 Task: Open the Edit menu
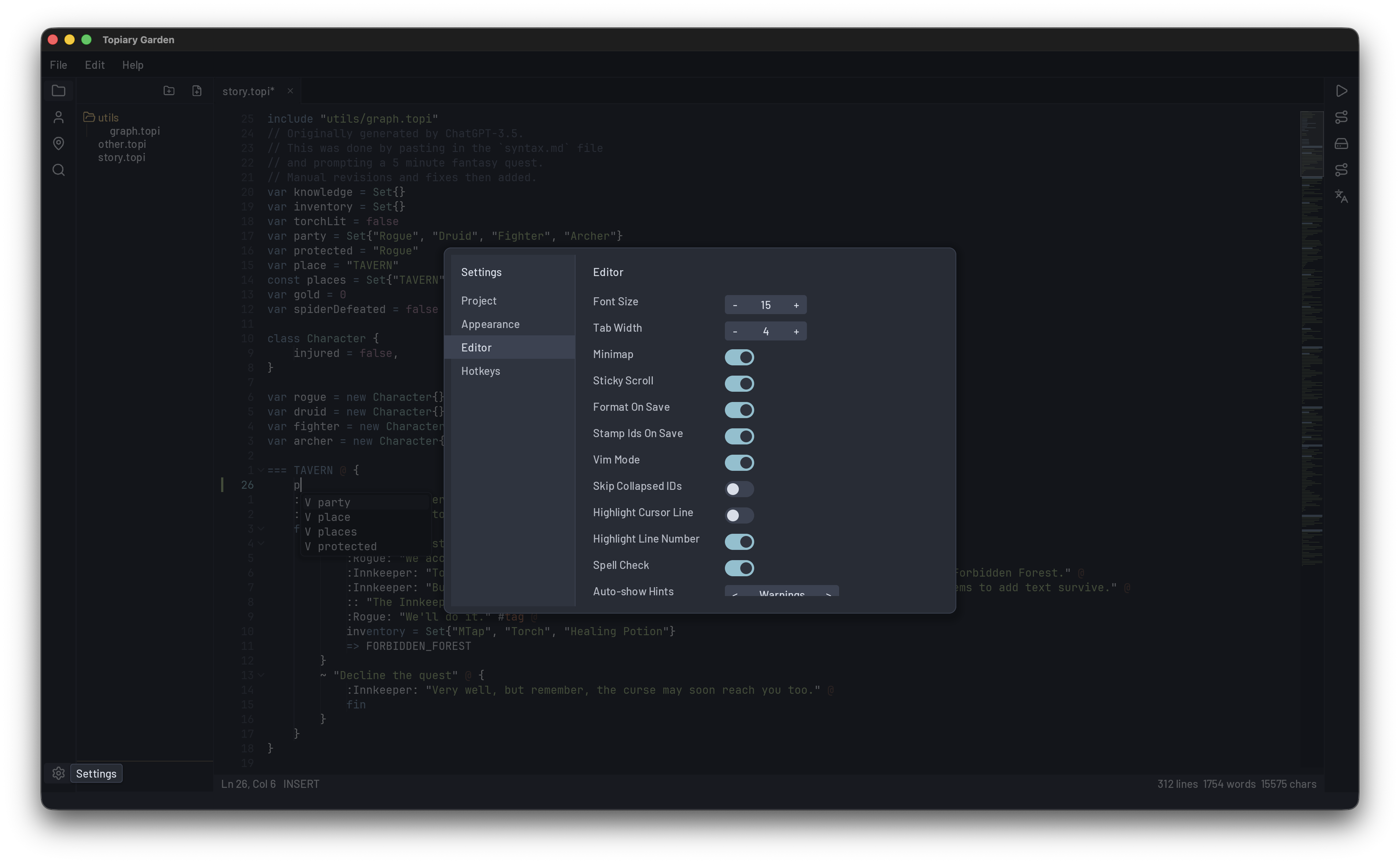point(94,64)
